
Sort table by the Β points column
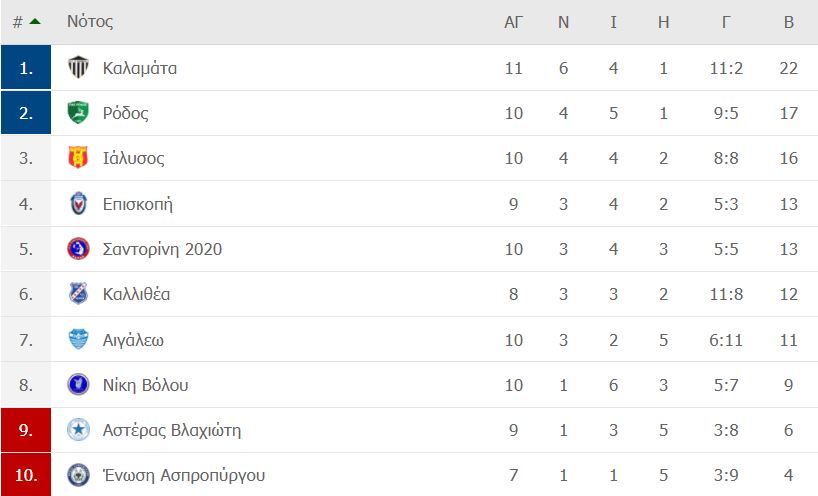click(x=789, y=22)
